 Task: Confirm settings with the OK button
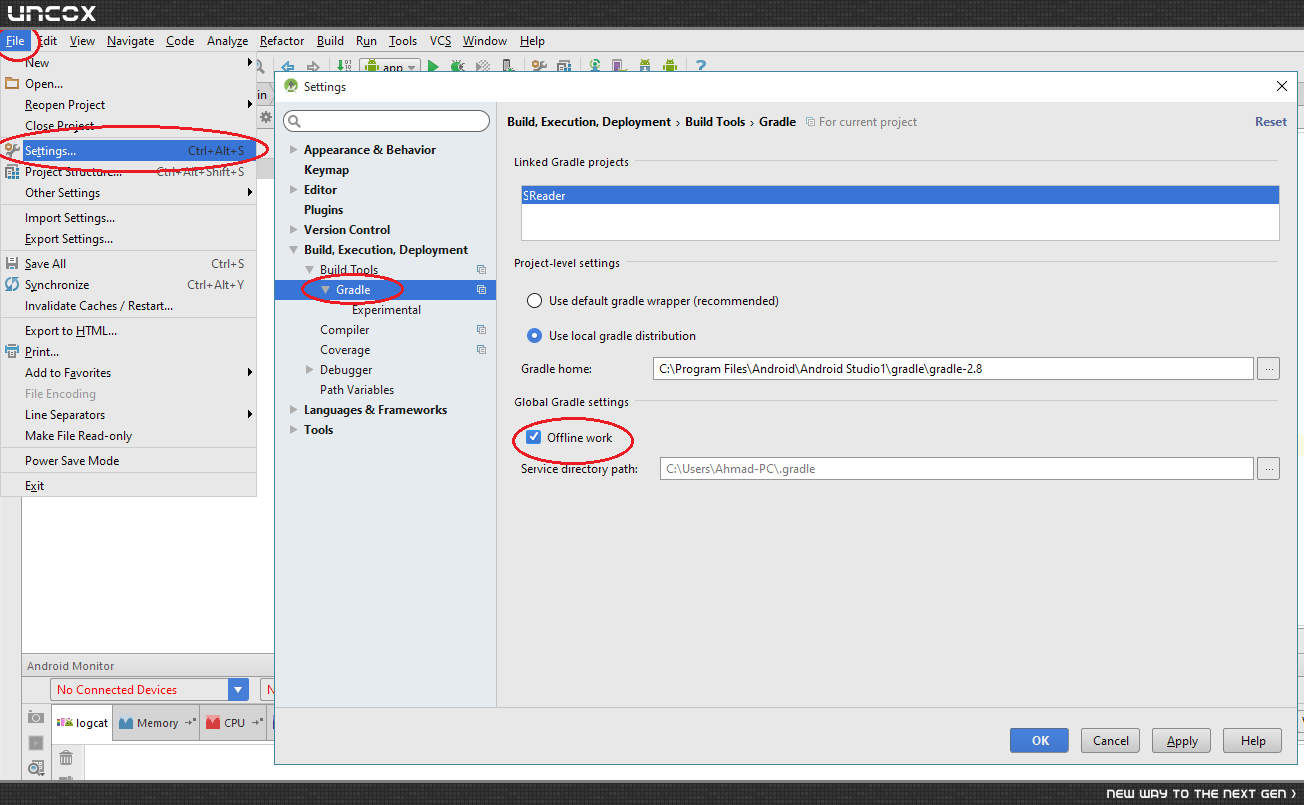[x=1040, y=741]
